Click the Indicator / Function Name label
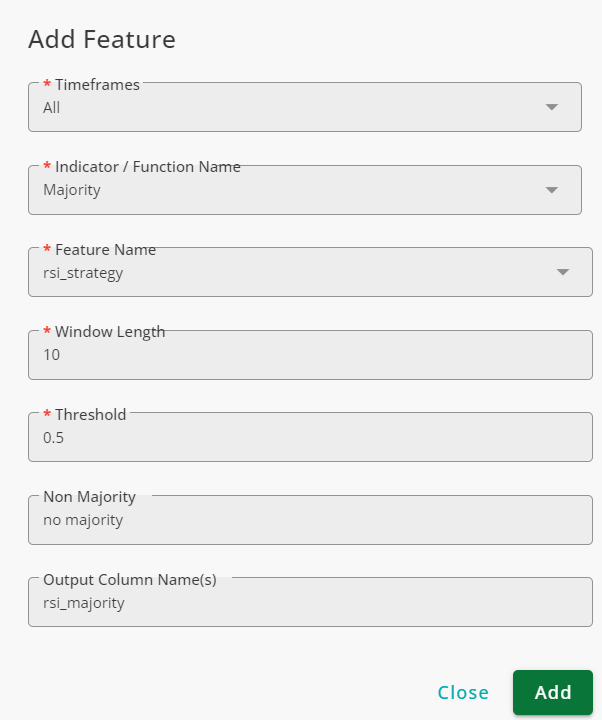602x720 pixels. point(148,167)
